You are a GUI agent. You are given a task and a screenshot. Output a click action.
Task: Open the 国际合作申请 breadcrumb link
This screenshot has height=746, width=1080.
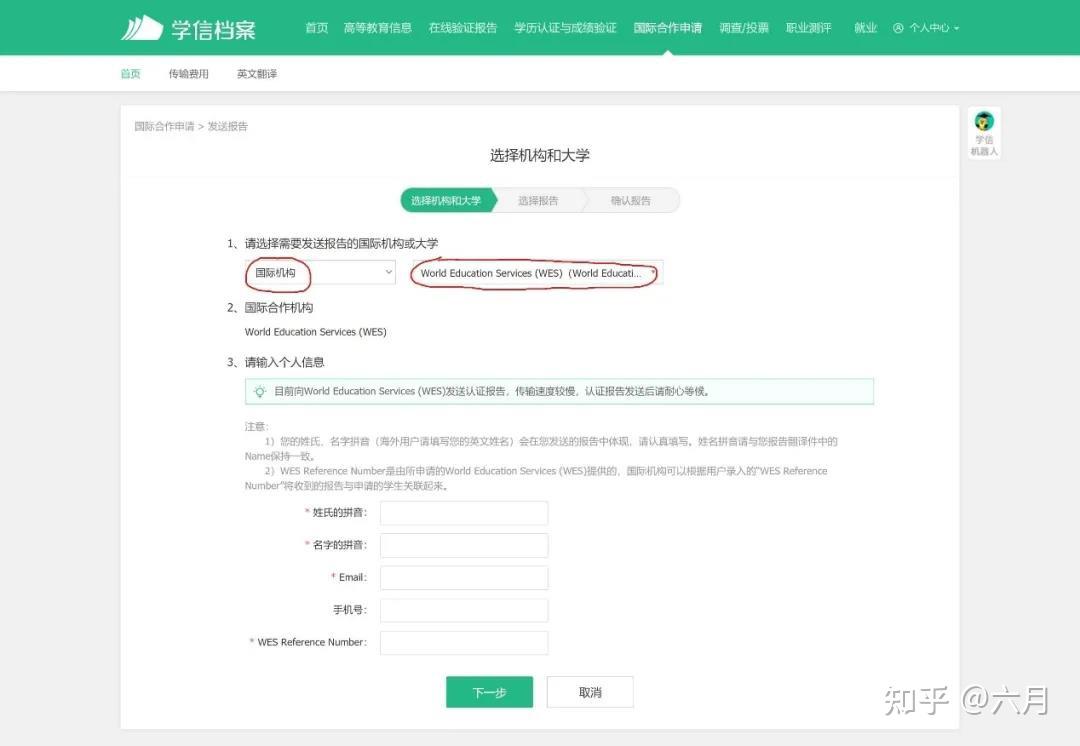(x=163, y=126)
